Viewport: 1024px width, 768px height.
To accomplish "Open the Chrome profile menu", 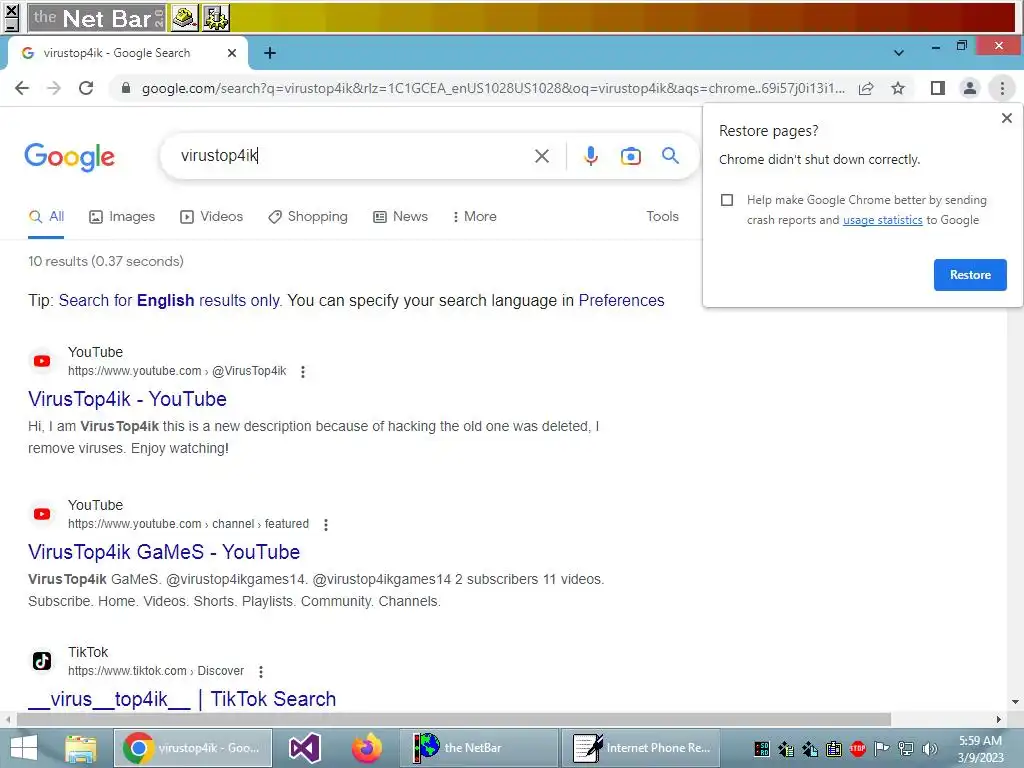I will tap(970, 88).
